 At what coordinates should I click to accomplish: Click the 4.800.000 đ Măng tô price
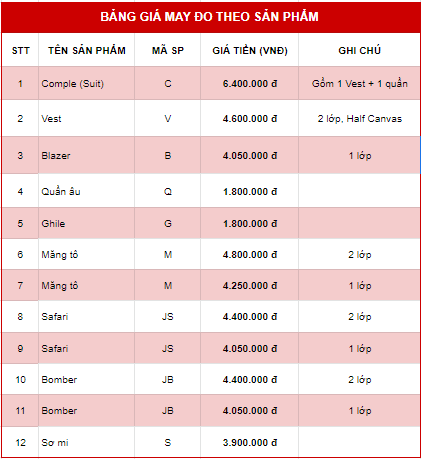coord(250,254)
